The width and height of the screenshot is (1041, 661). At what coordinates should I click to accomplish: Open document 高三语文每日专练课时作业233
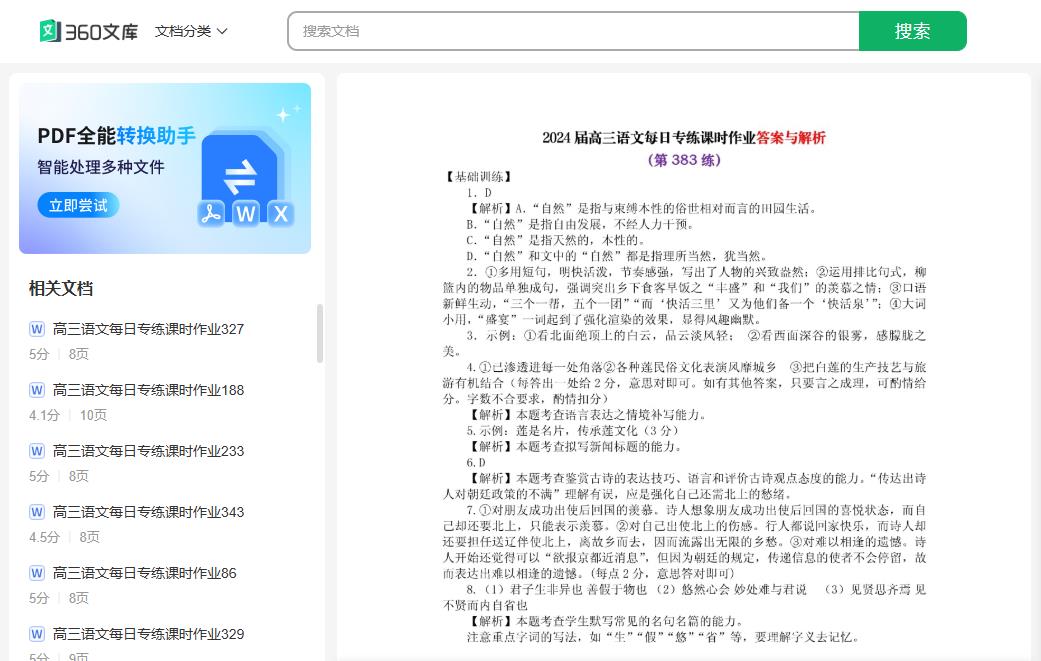coord(148,451)
